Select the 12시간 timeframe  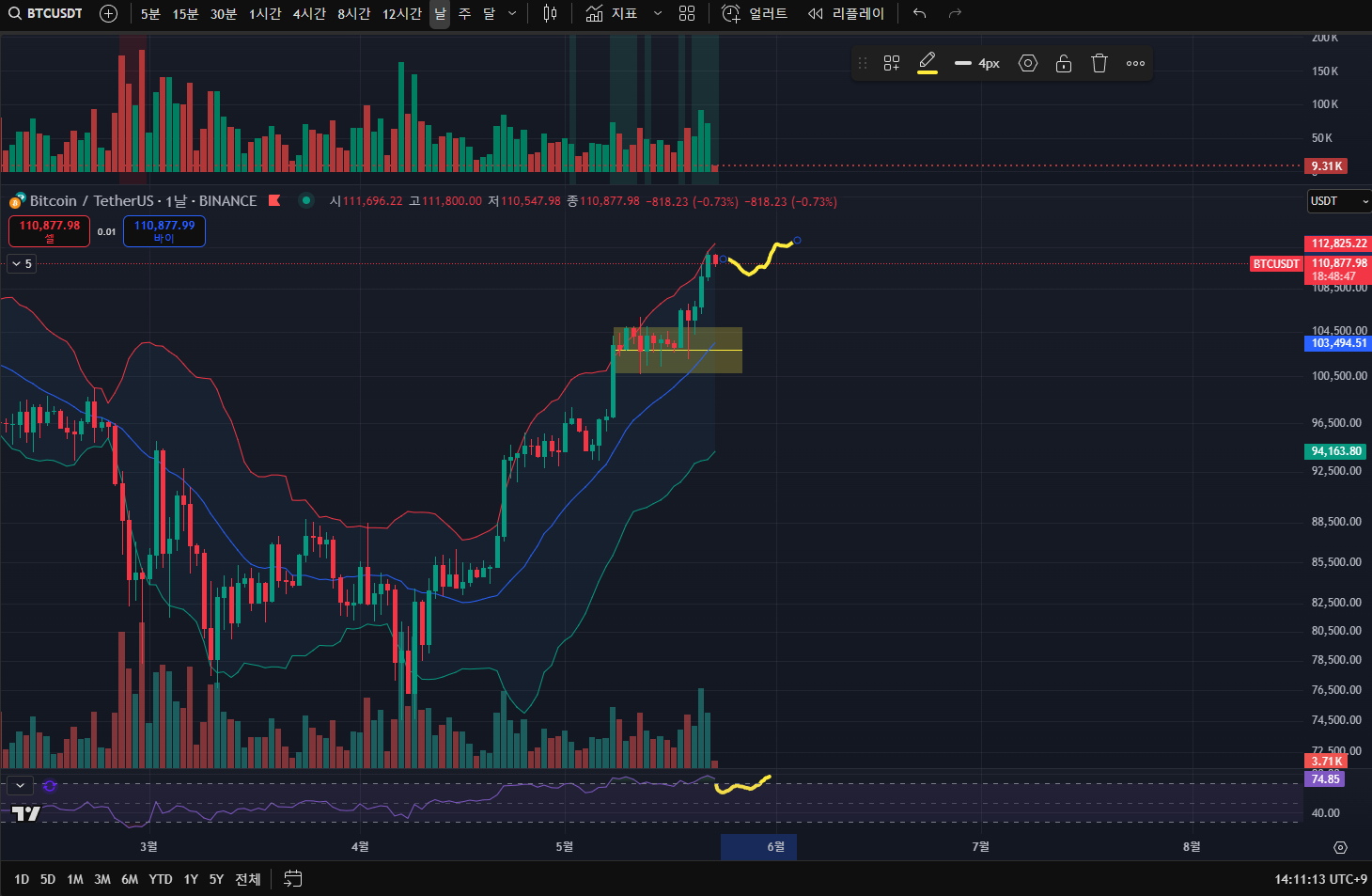click(x=401, y=13)
